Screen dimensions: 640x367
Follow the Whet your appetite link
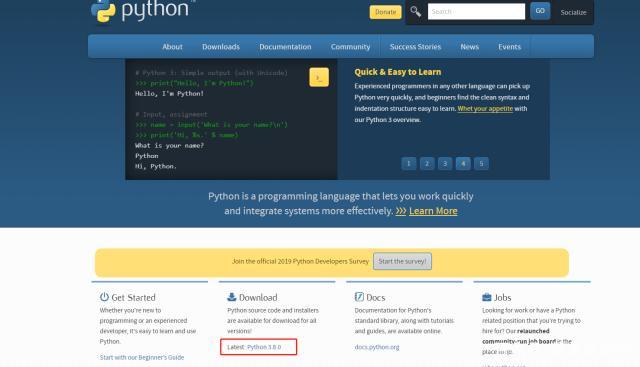(485, 109)
